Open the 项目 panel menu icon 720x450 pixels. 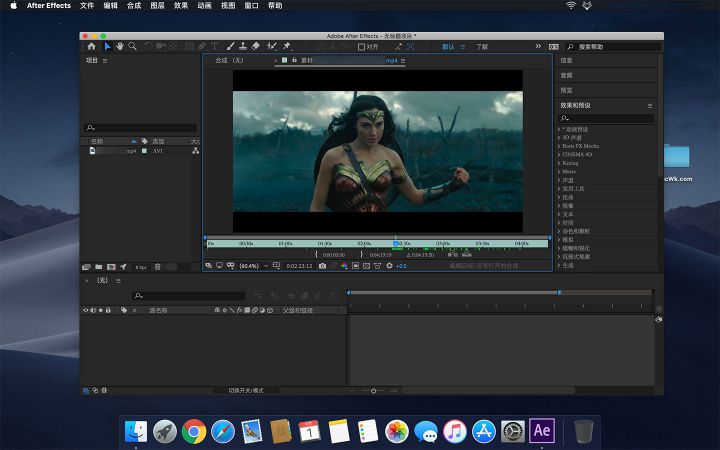click(105, 61)
